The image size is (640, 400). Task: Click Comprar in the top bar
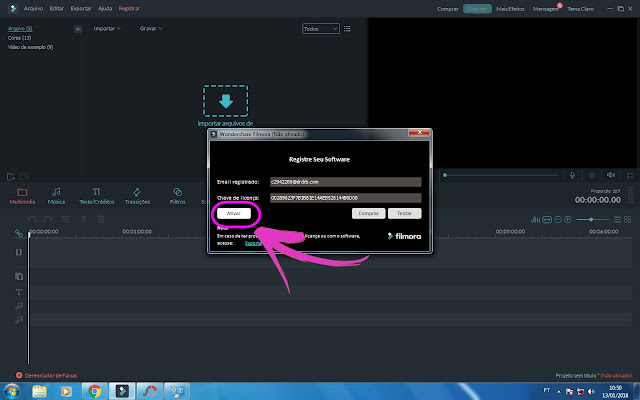(x=448, y=9)
